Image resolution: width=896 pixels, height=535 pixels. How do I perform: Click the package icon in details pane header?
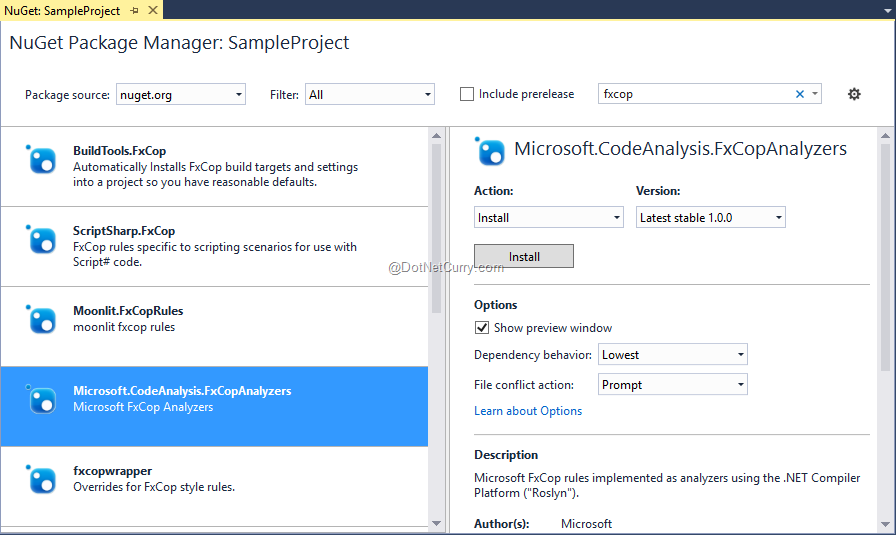tap(490, 151)
